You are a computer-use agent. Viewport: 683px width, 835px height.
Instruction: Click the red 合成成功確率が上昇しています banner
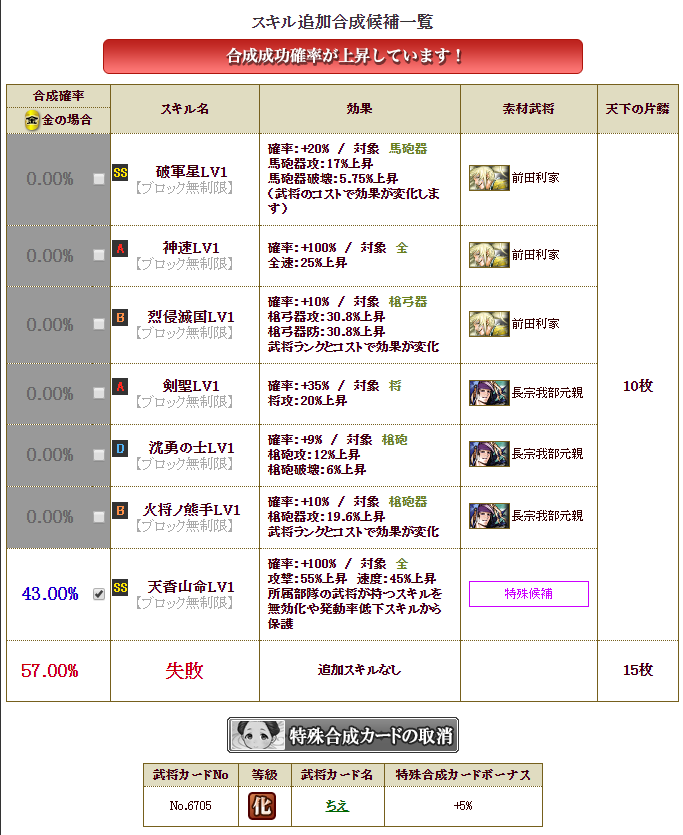tap(343, 56)
